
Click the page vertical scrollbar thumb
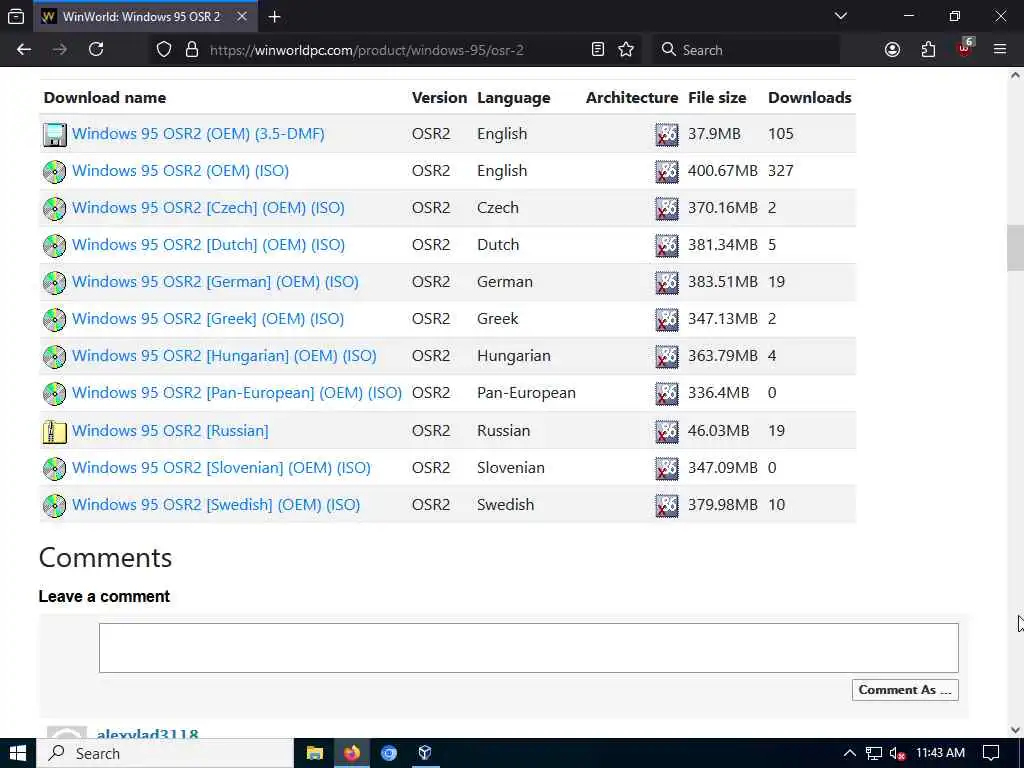click(1015, 248)
